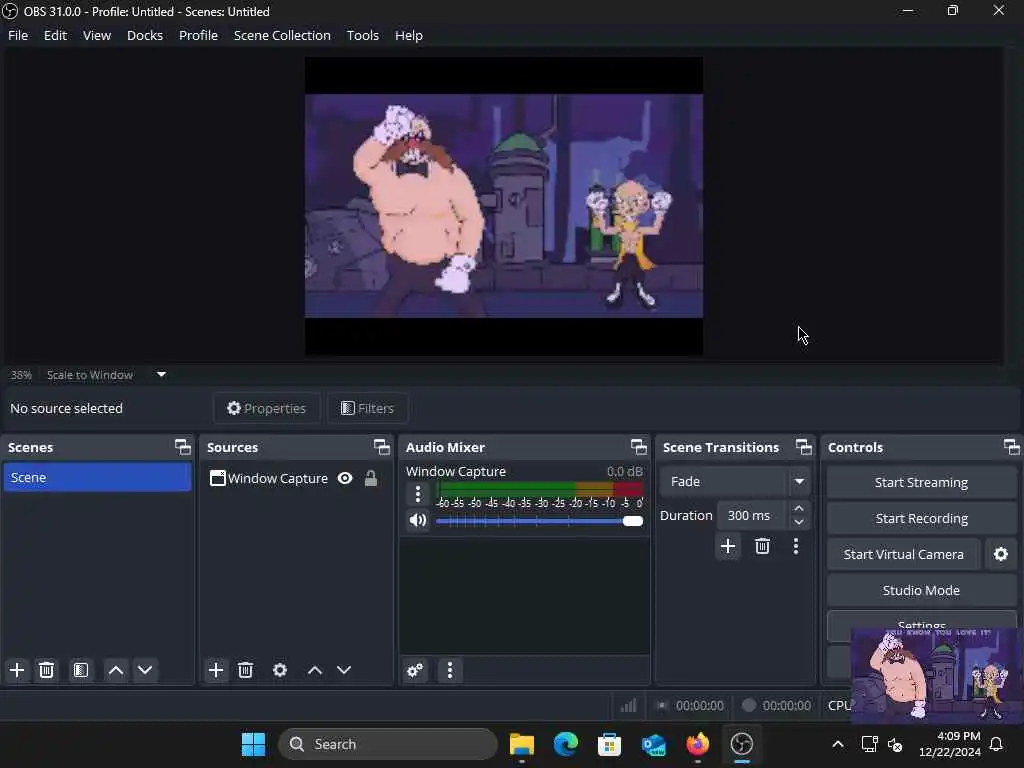Mute Window Capture audio speaker icon
Viewport: 1024px width, 768px height.
point(418,520)
